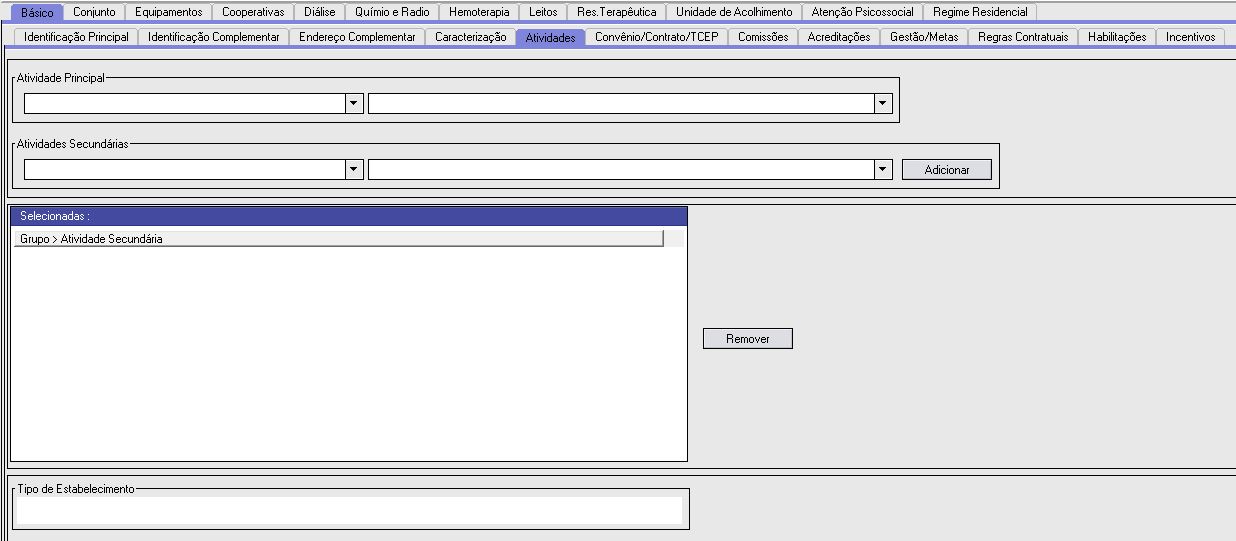Select the Diálise tab
The image size is (1236, 541).
coord(319,12)
